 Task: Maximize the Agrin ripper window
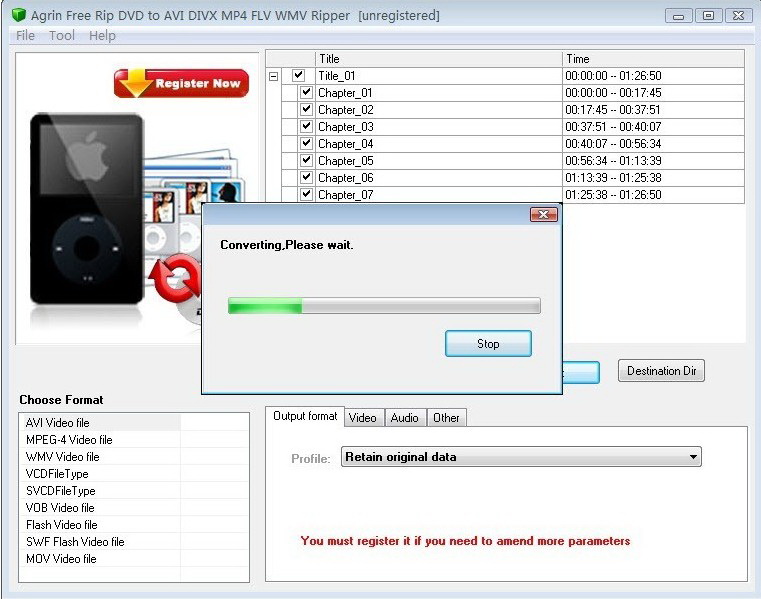(708, 16)
